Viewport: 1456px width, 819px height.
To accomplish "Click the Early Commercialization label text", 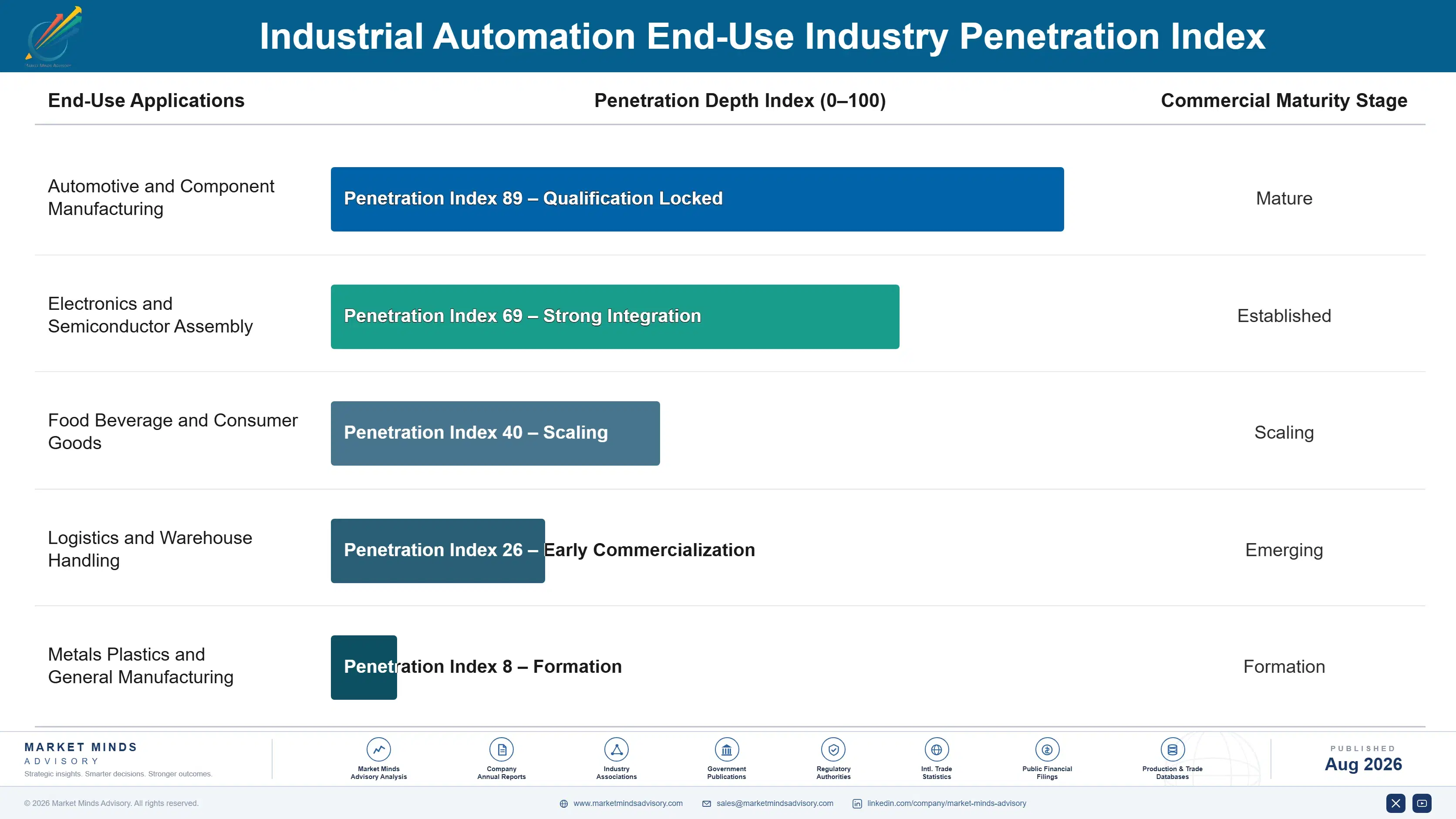I will tap(650, 550).
